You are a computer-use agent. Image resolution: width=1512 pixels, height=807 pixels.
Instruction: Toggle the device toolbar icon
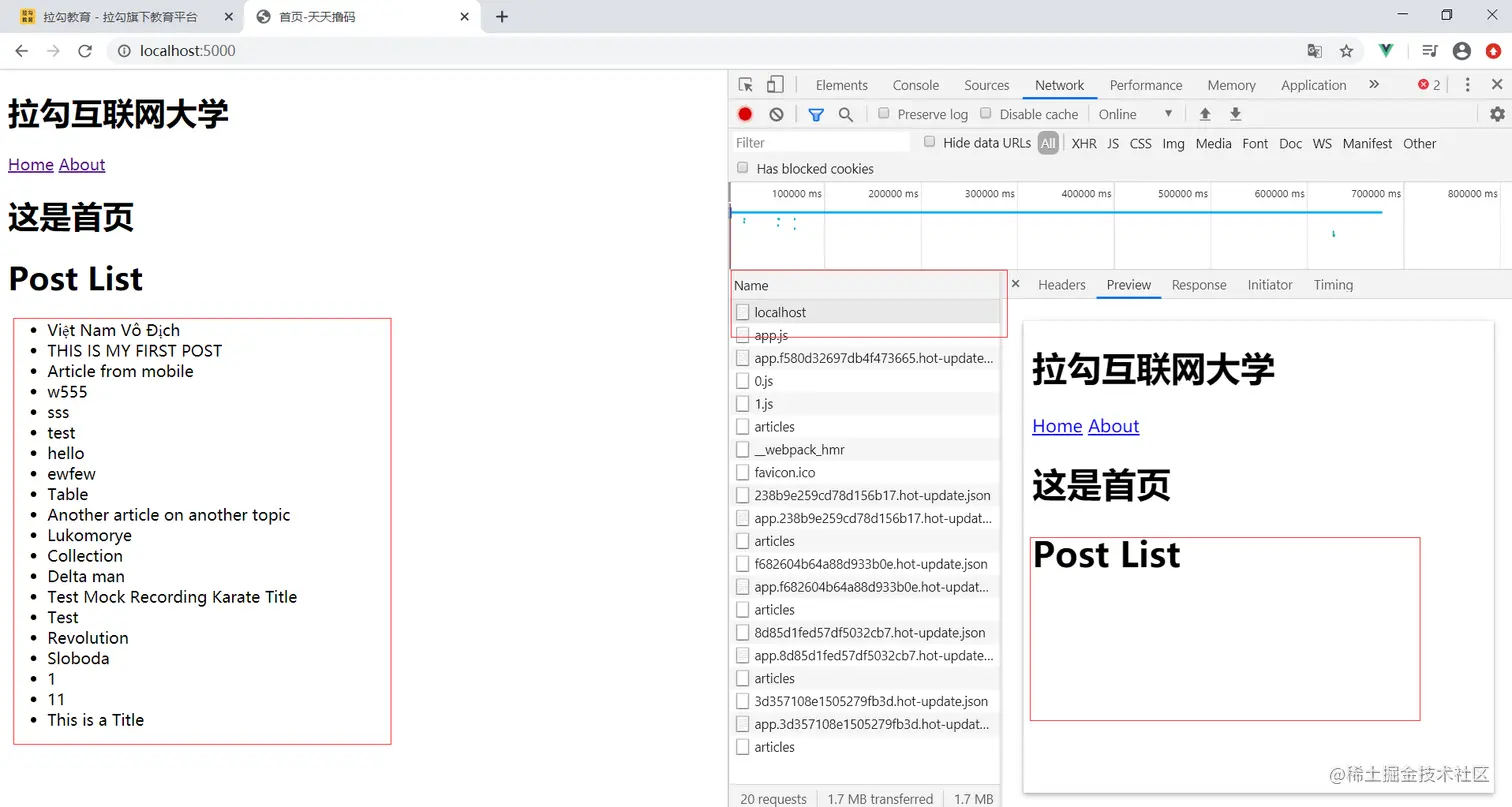[x=775, y=85]
